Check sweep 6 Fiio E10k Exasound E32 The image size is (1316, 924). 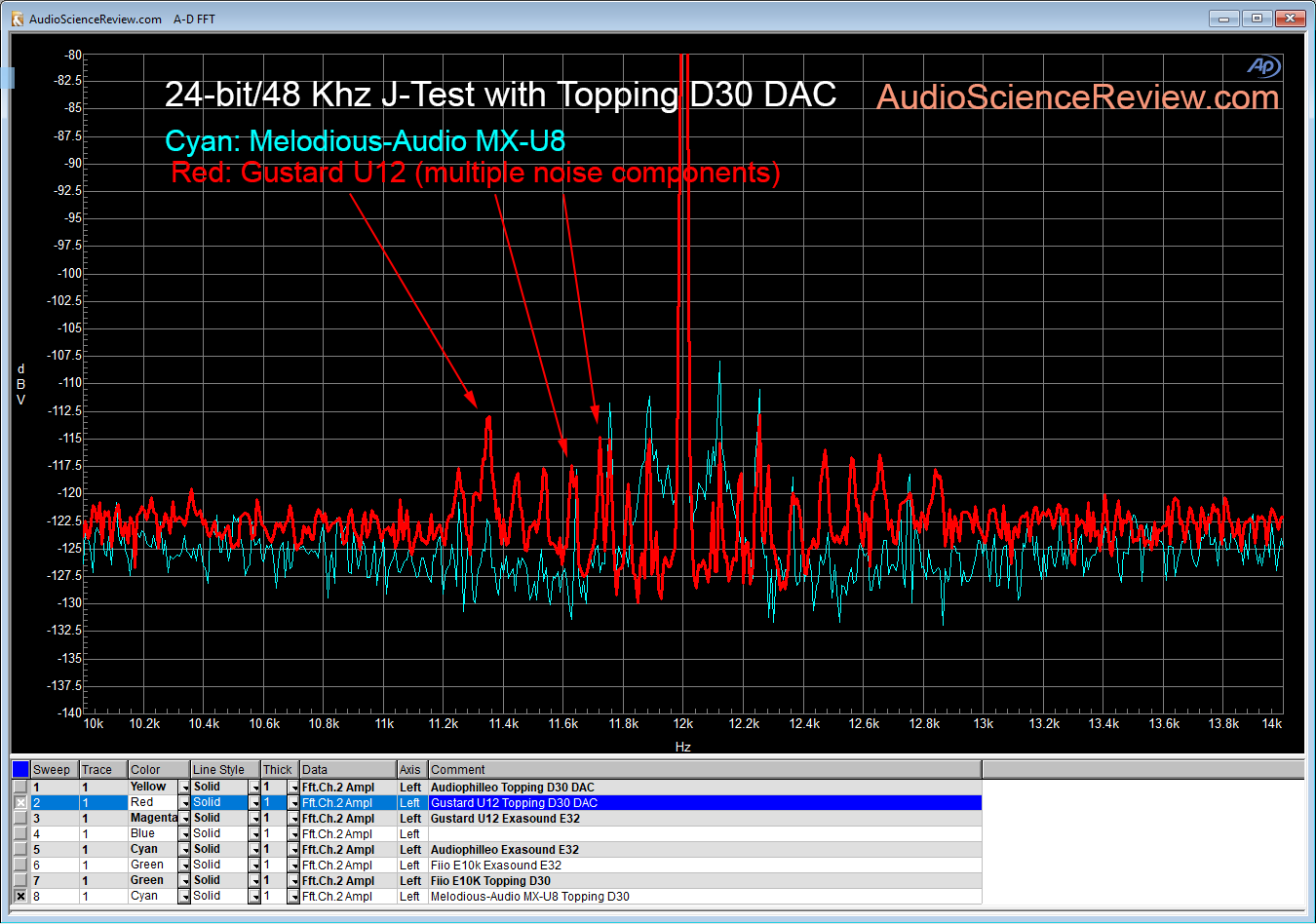(x=20, y=866)
